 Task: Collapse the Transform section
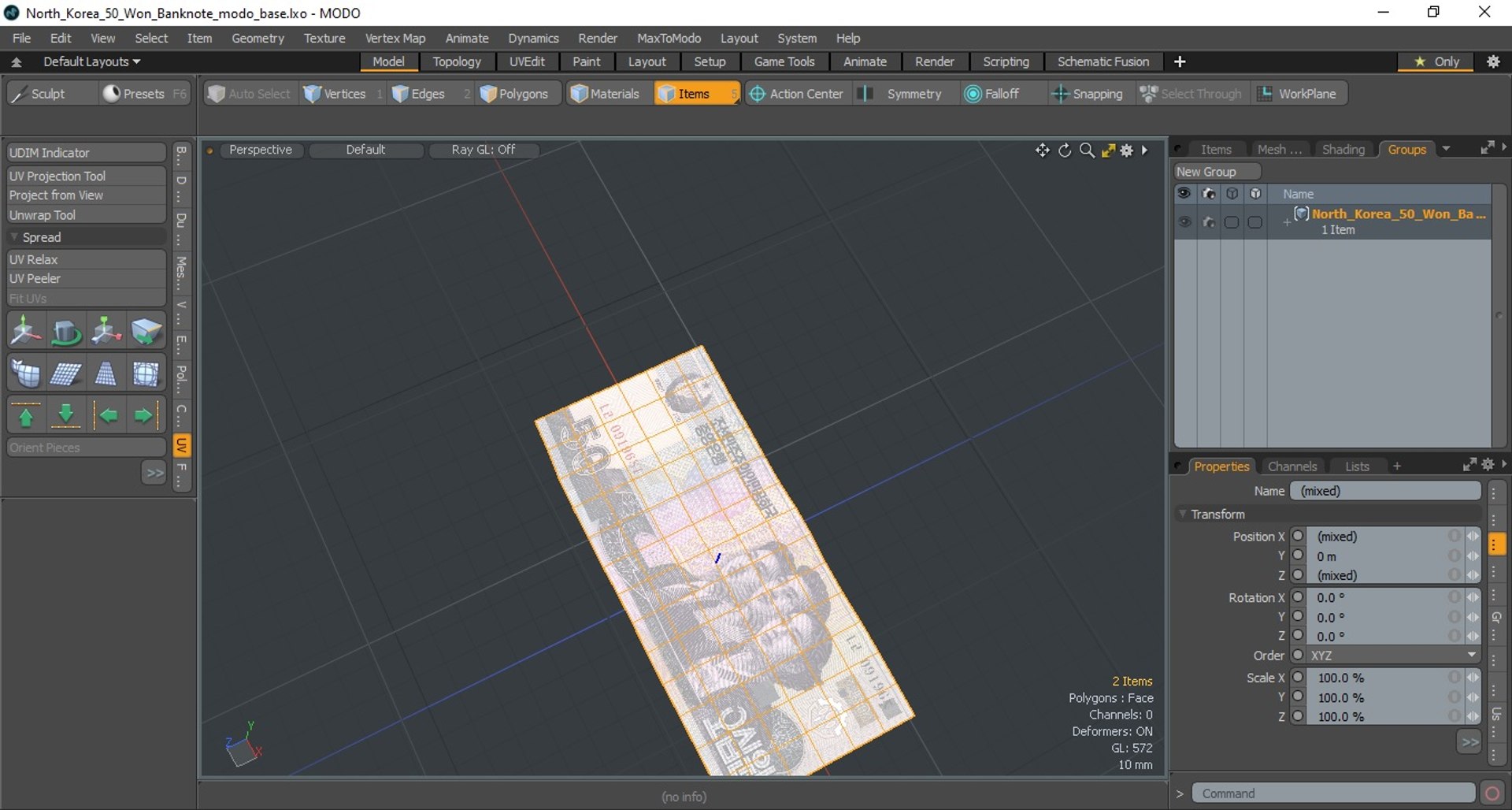tap(1182, 514)
